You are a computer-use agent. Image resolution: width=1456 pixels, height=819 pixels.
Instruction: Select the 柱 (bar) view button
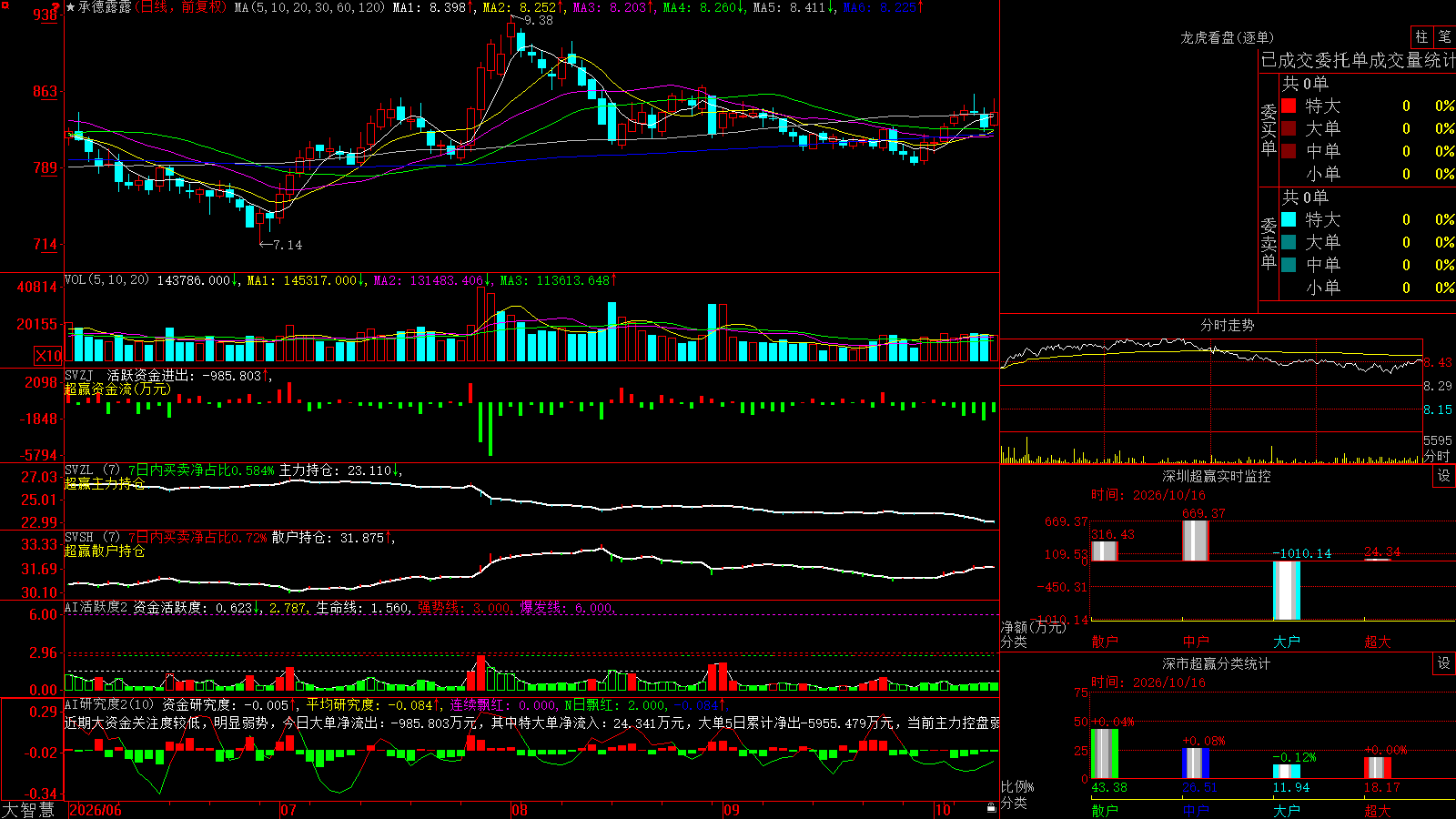1421,36
